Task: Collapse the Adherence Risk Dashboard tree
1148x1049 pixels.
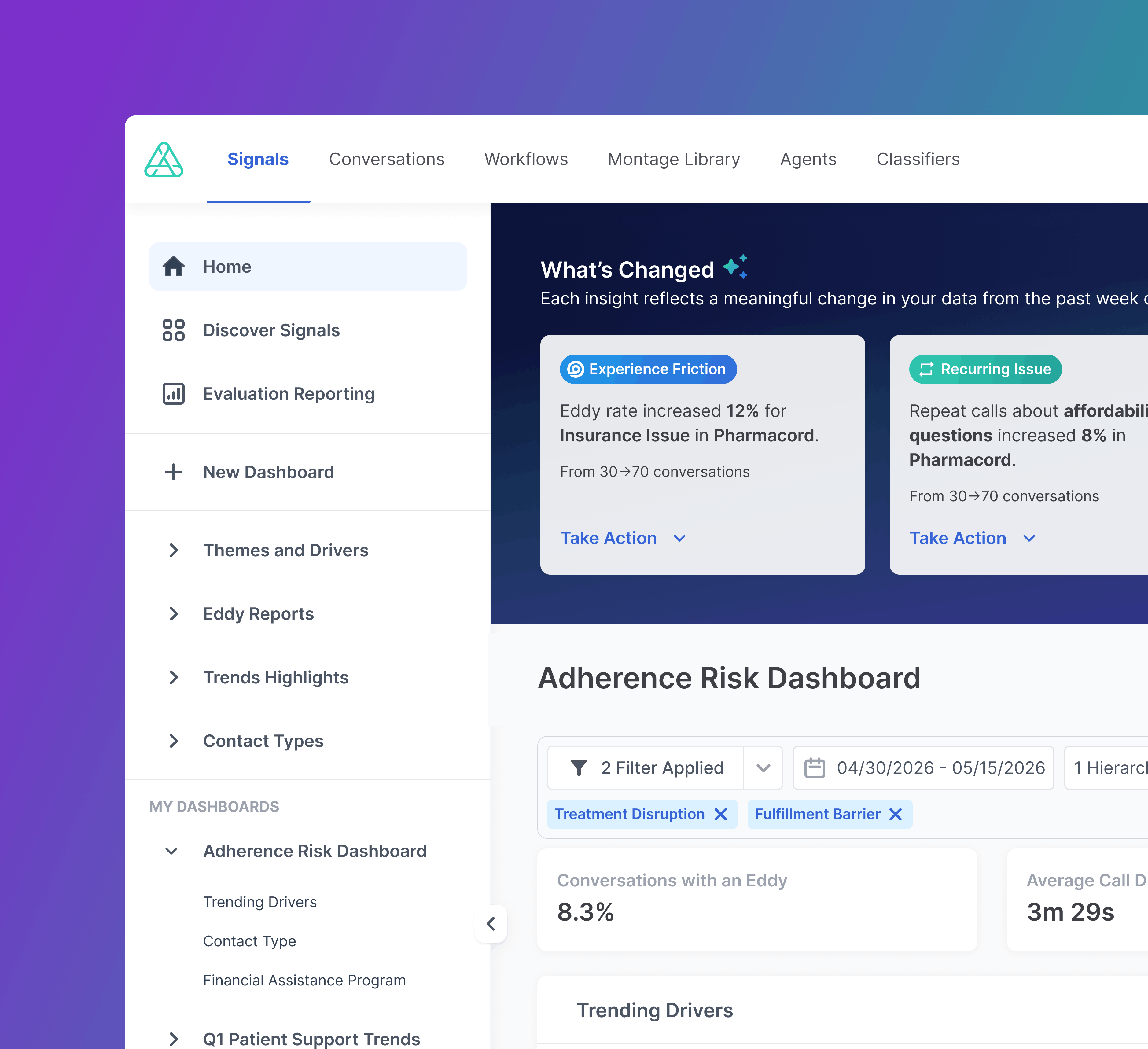Action: point(171,851)
